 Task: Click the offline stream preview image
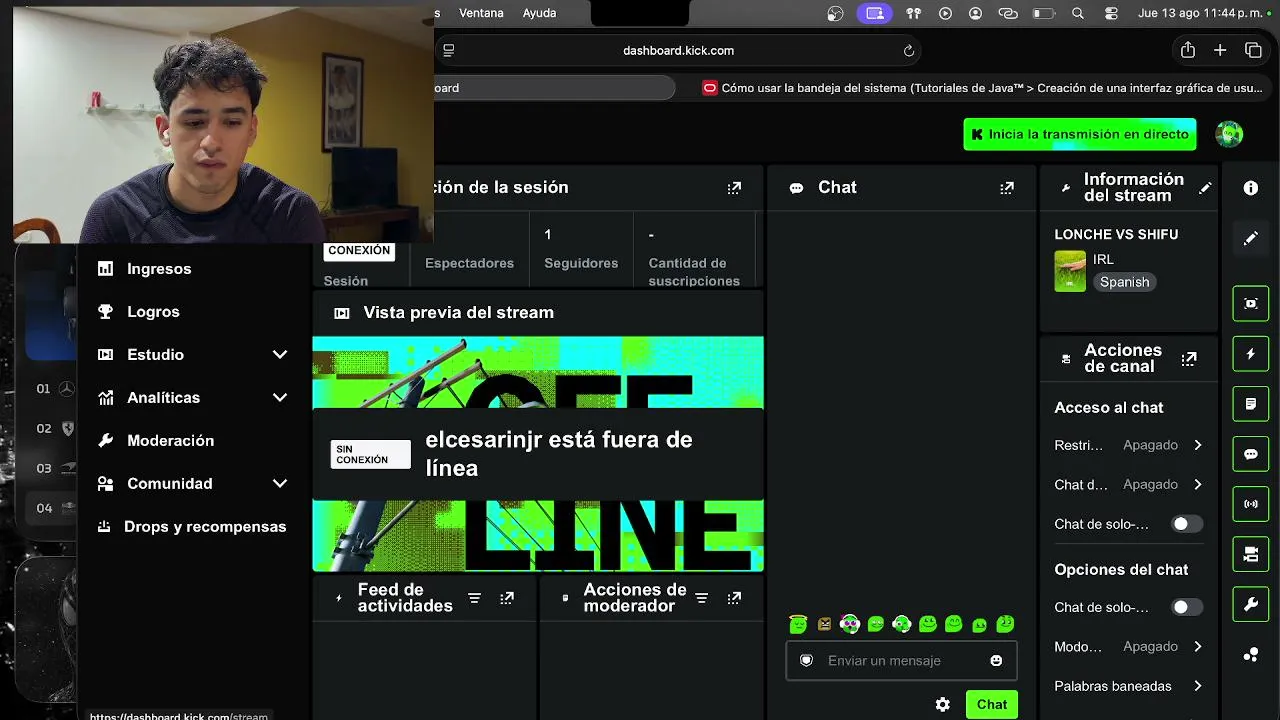pyautogui.click(x=538, y=454)
